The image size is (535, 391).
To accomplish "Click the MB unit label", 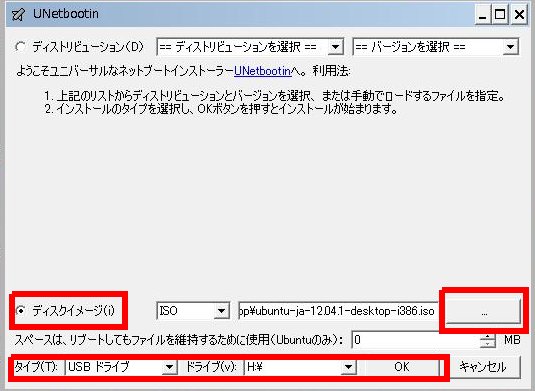I will [512, 340].
